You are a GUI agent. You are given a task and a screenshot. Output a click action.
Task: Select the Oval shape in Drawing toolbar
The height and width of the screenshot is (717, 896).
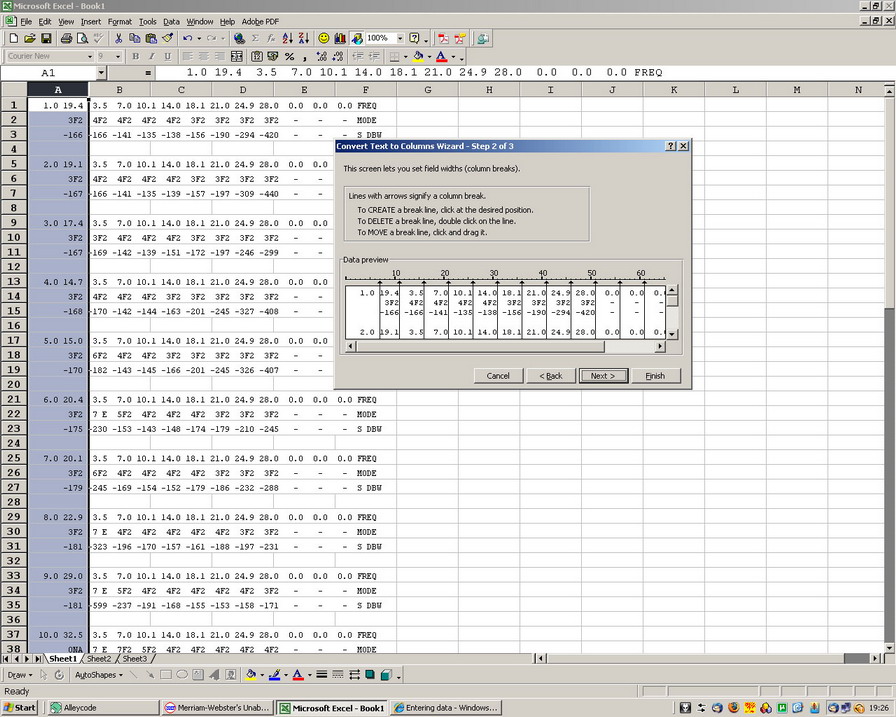coord(182,675)
